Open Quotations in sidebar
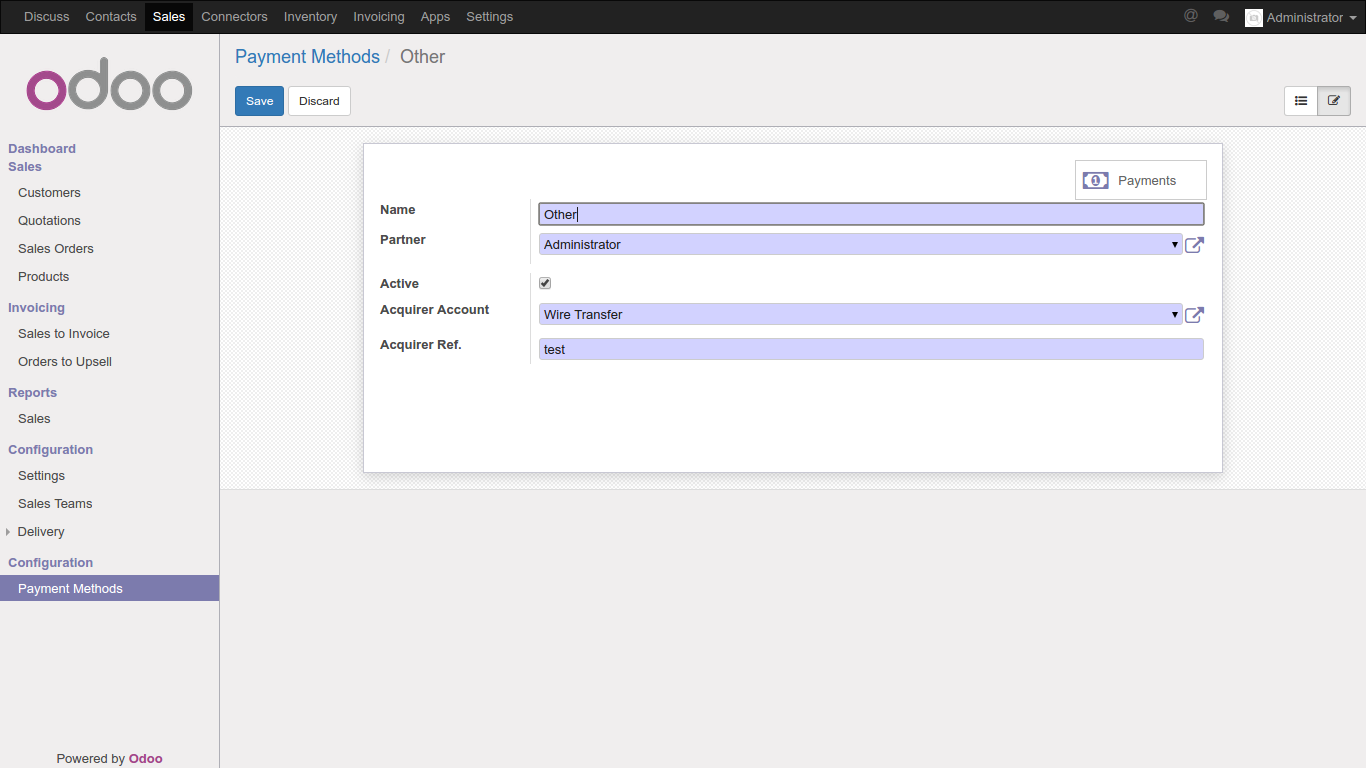 [x=110, y=221]
